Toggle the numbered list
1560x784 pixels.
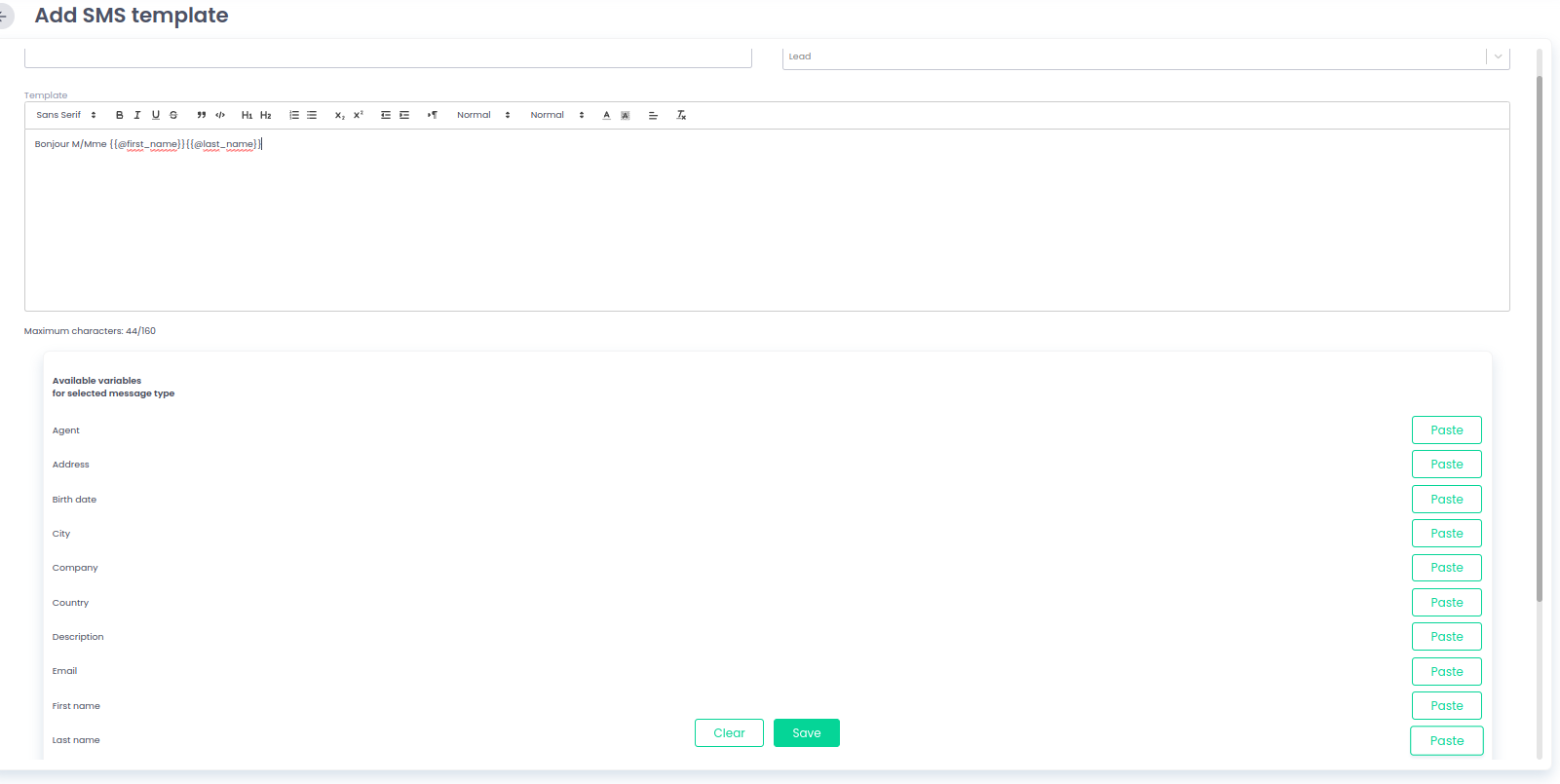tap(294, 115)
